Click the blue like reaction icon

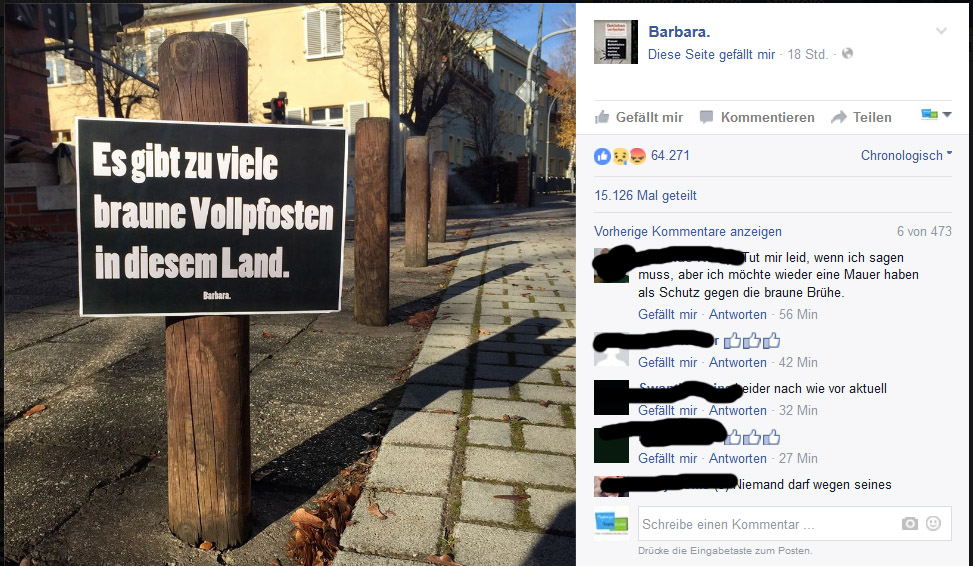click(x=602, y=156)
